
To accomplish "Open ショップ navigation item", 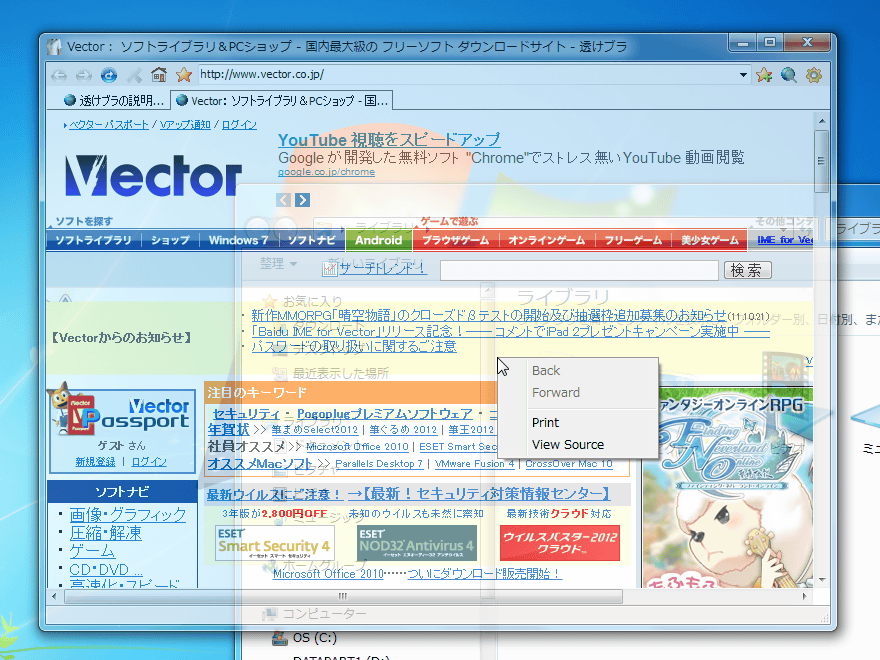I will [170, 240].
